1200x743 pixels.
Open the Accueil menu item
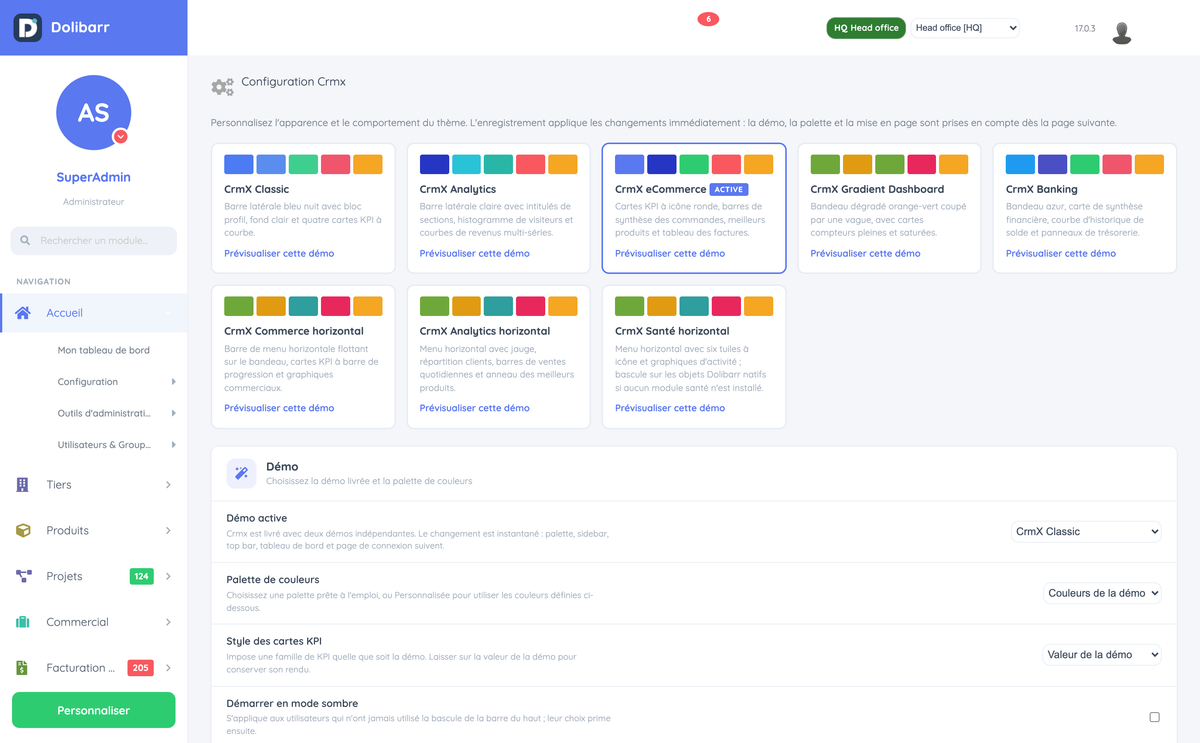click(93, 313)
